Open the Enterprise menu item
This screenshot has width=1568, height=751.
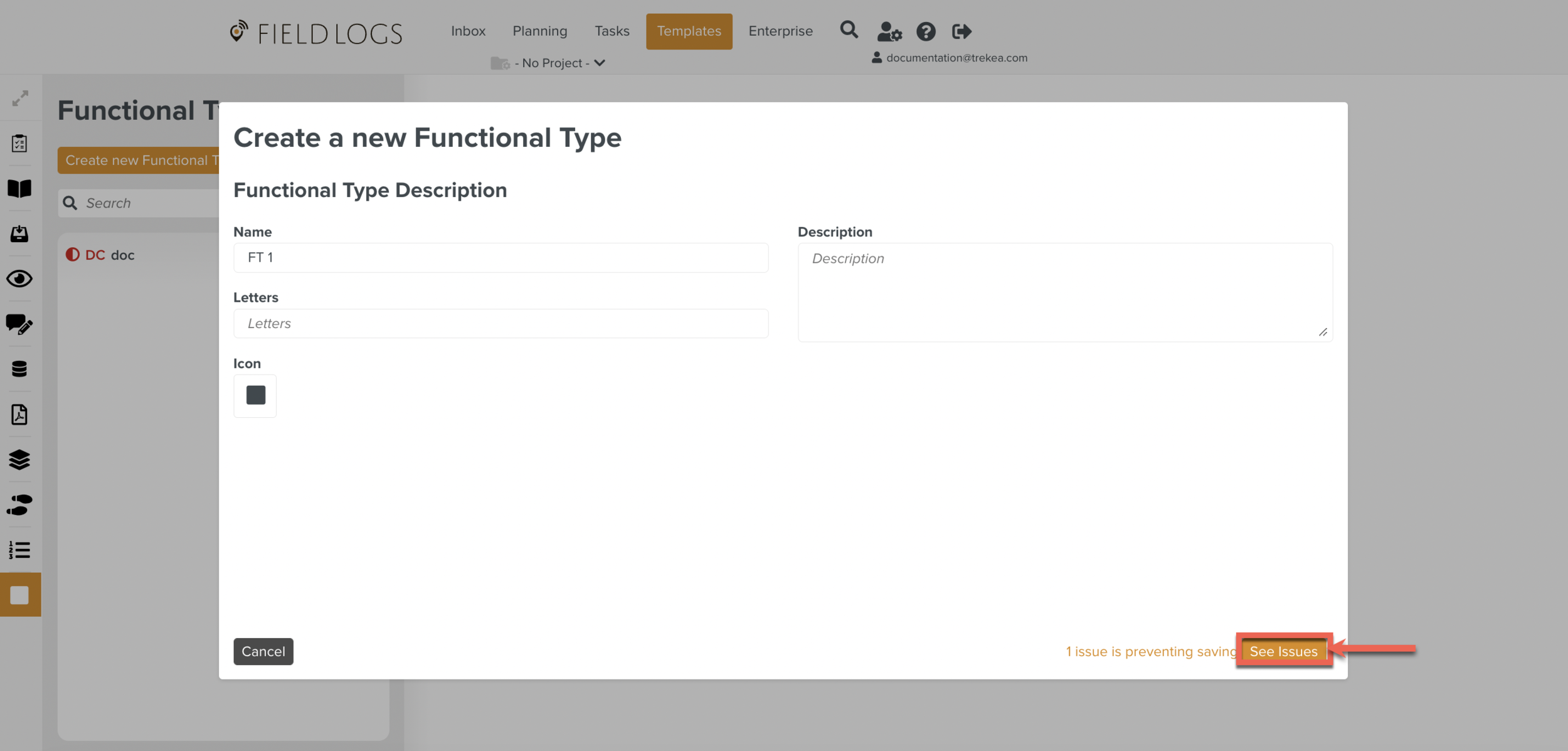(x=780, y=31)
